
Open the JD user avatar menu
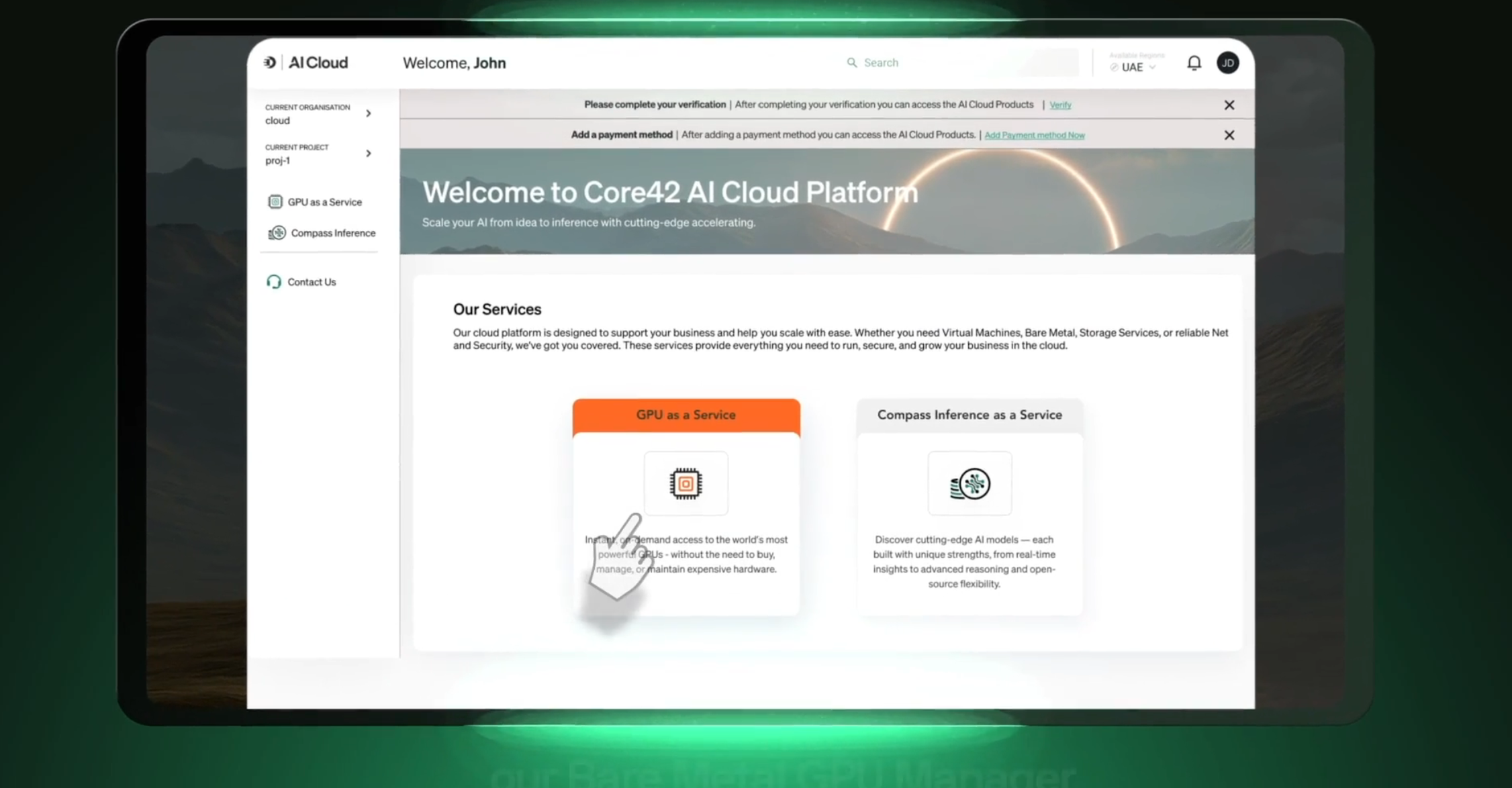click(x=1228, y=63)
